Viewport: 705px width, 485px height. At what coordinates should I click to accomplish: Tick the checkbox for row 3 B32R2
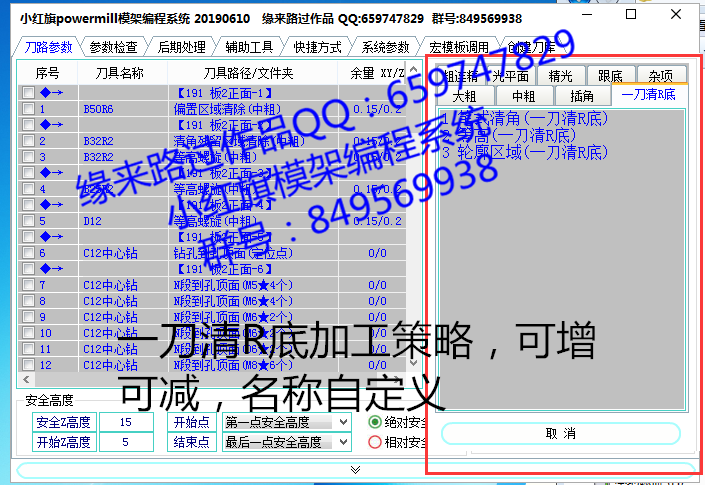[x=29, y=157]
